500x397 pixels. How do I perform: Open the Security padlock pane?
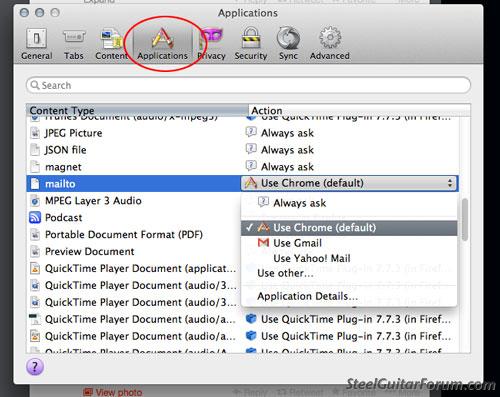click(x=251, y=44)
